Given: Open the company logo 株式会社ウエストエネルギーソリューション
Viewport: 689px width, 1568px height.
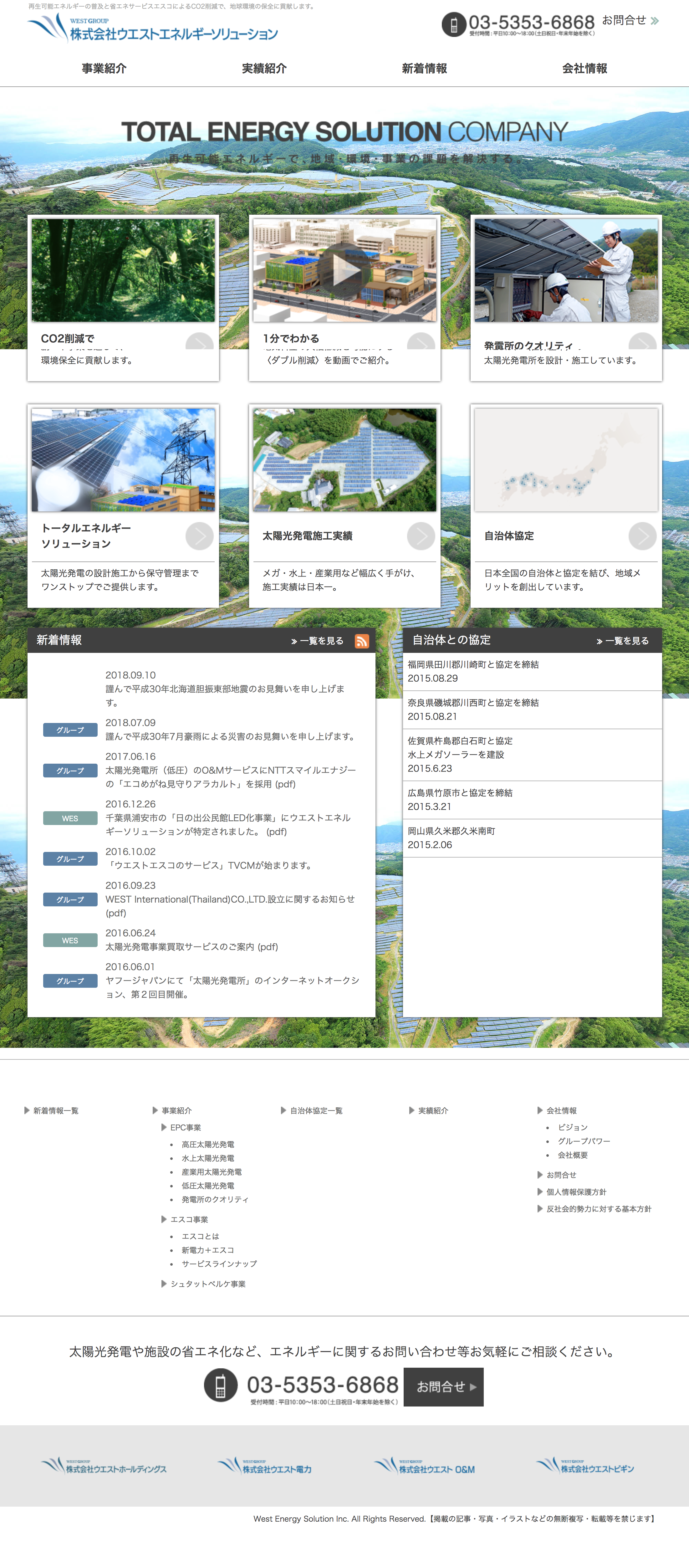Looking at the screenshot, I should [x=153, y=28].
